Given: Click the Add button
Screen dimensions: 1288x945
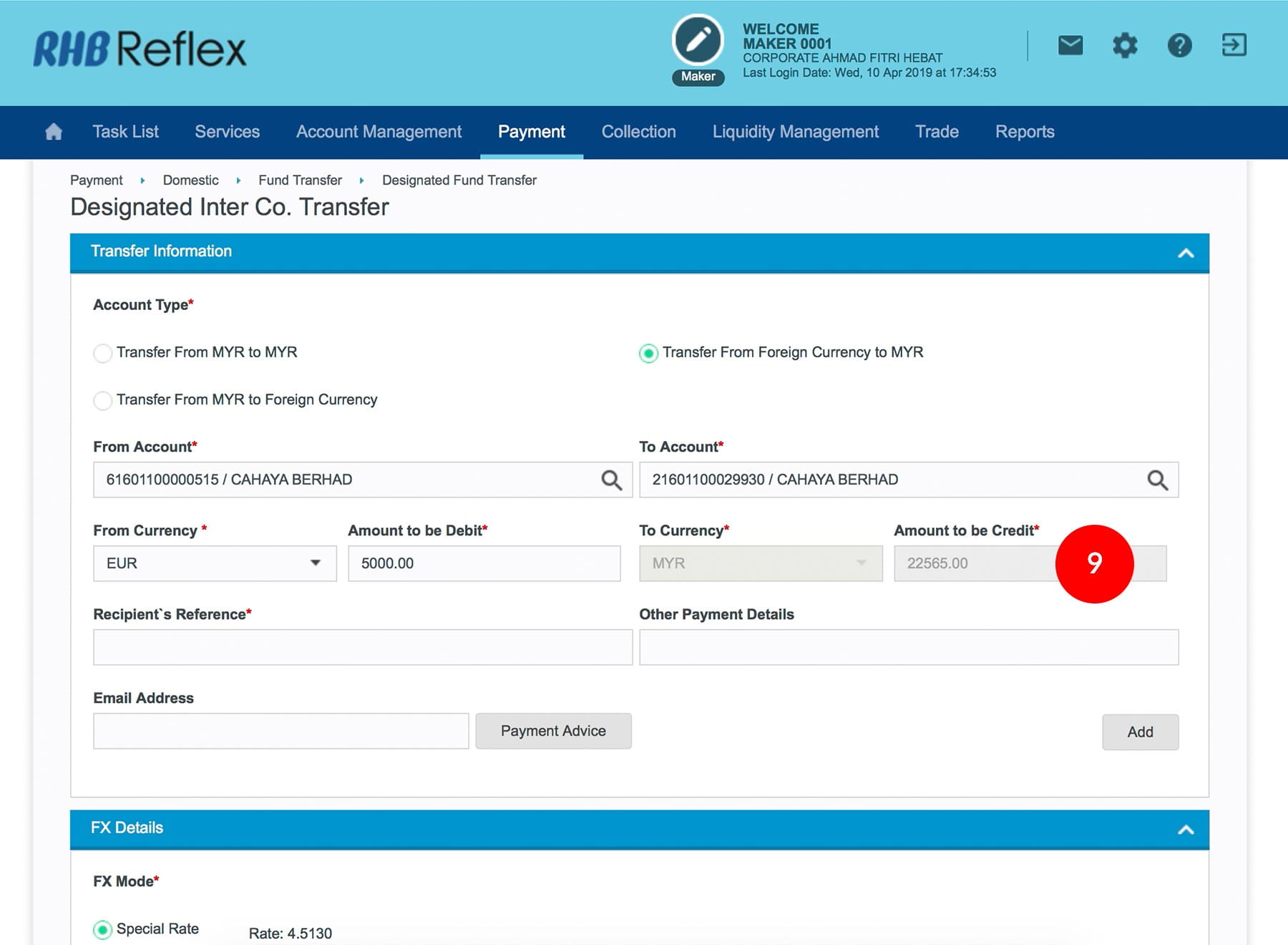Looking at the screenshot, I should (x=1140, y=732).
